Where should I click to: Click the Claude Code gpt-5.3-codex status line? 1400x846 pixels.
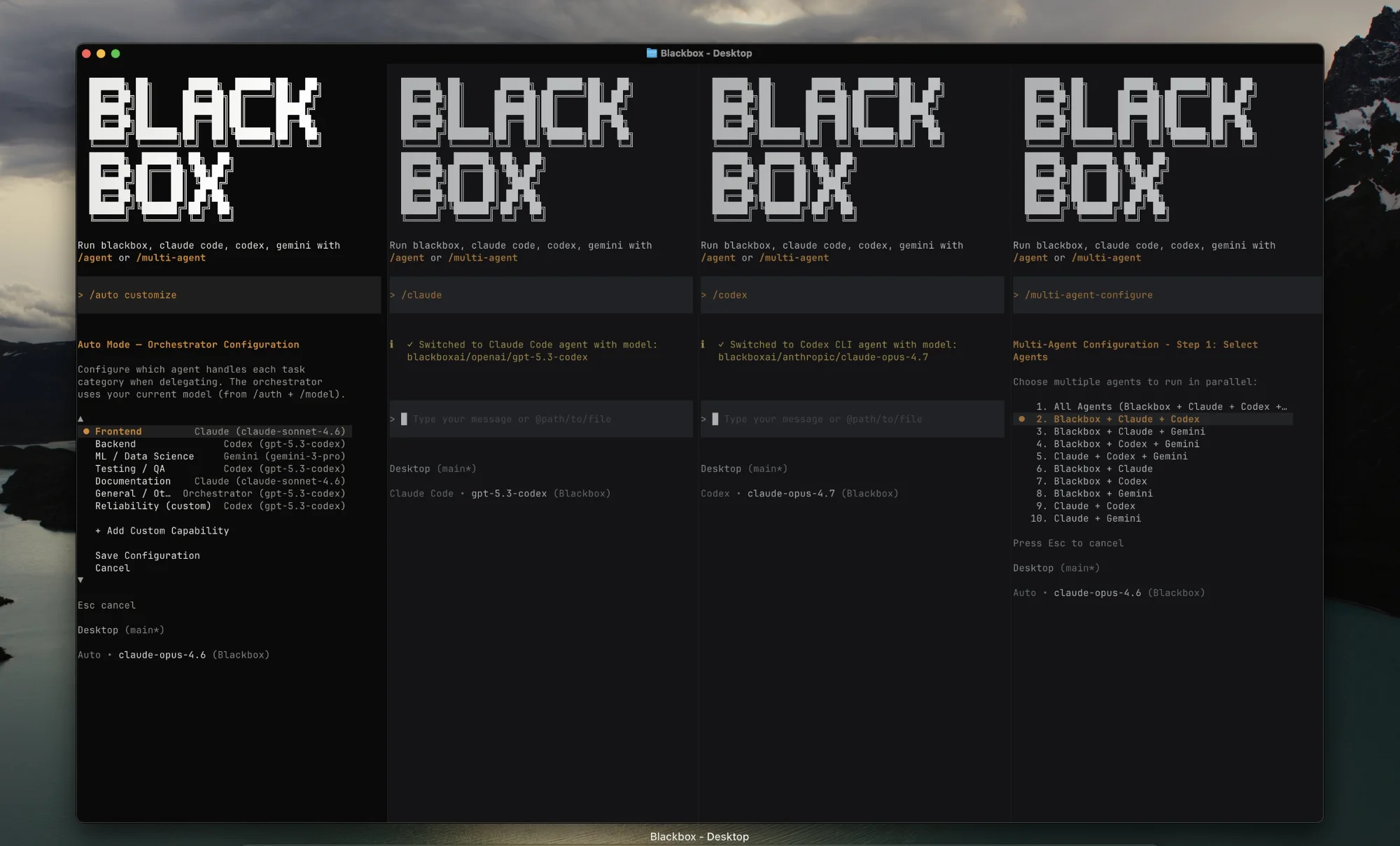point(500,494)
